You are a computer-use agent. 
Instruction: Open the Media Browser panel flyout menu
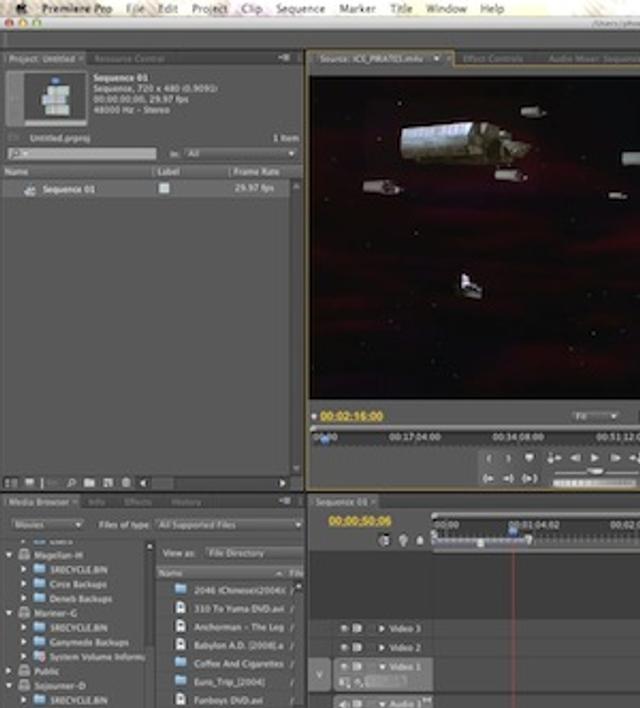pyautogui.click(x=285, y=501)
